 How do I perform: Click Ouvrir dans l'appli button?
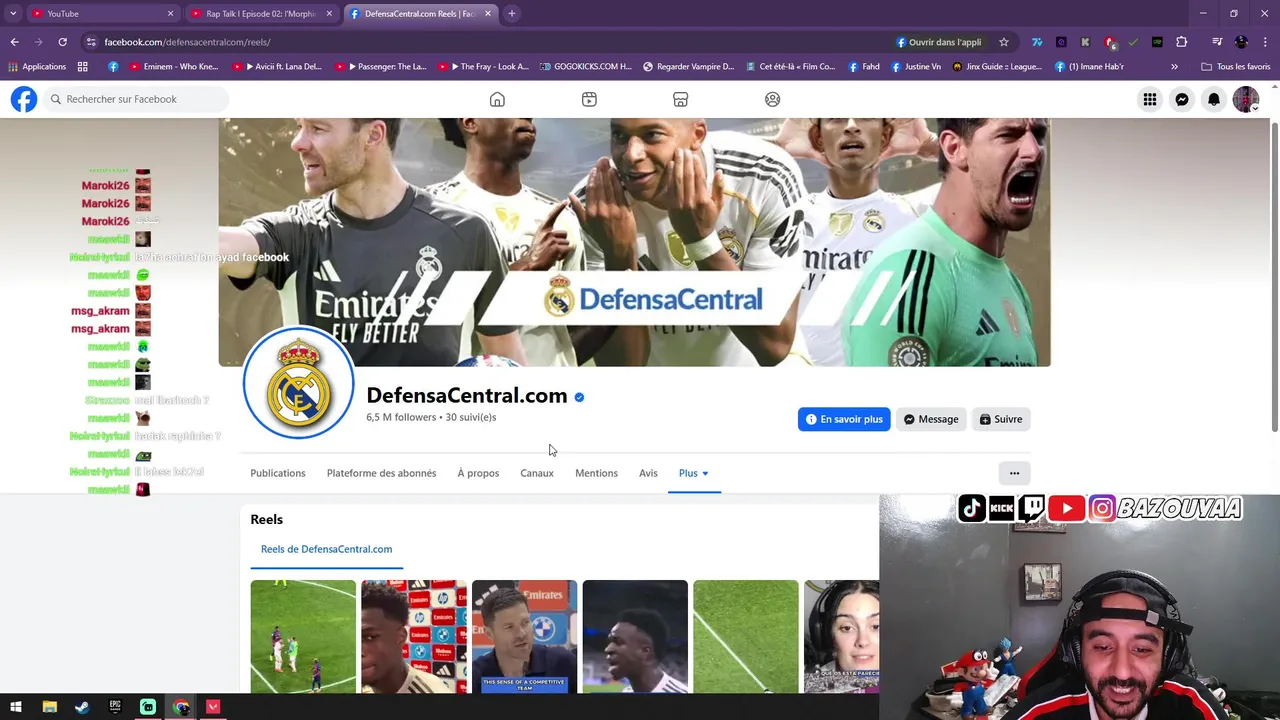click(939, 42)
